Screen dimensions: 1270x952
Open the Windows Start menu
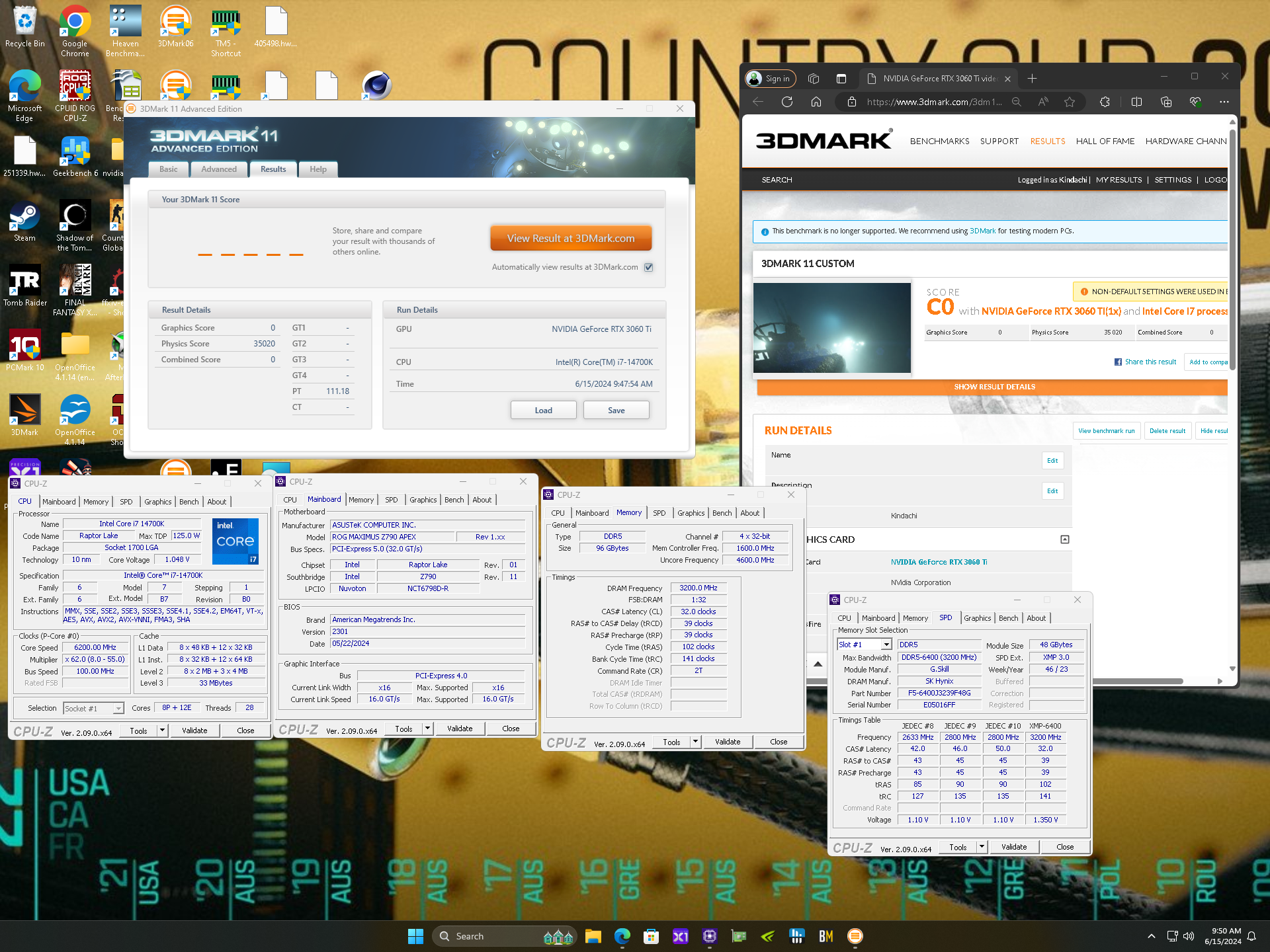click(415, 936)
